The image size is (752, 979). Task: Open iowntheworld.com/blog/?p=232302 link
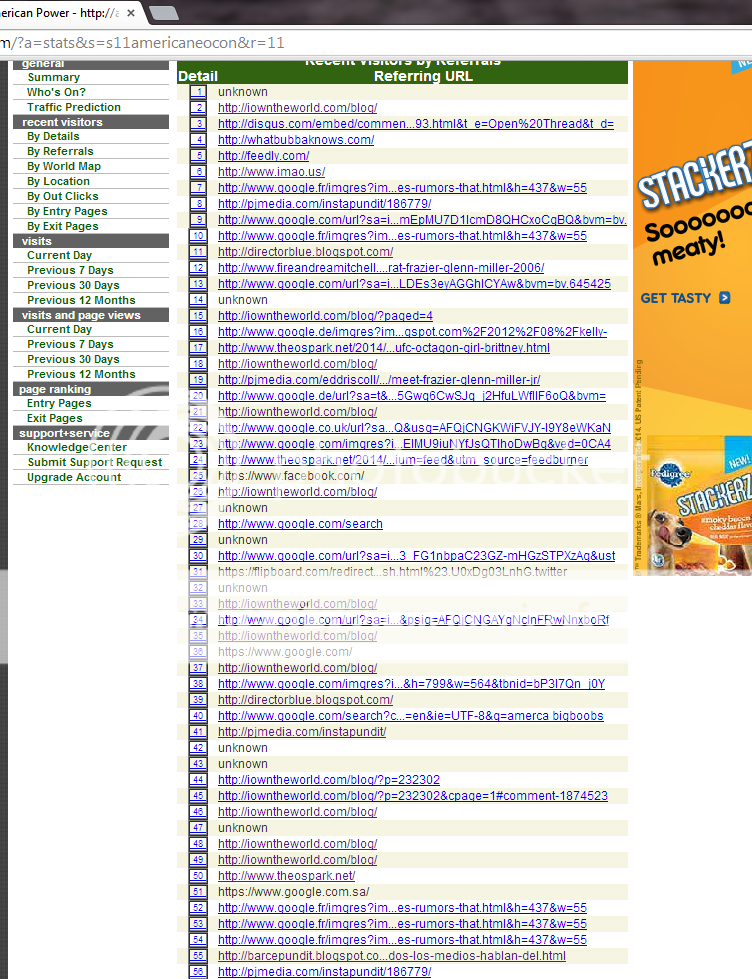coord(329,780)
